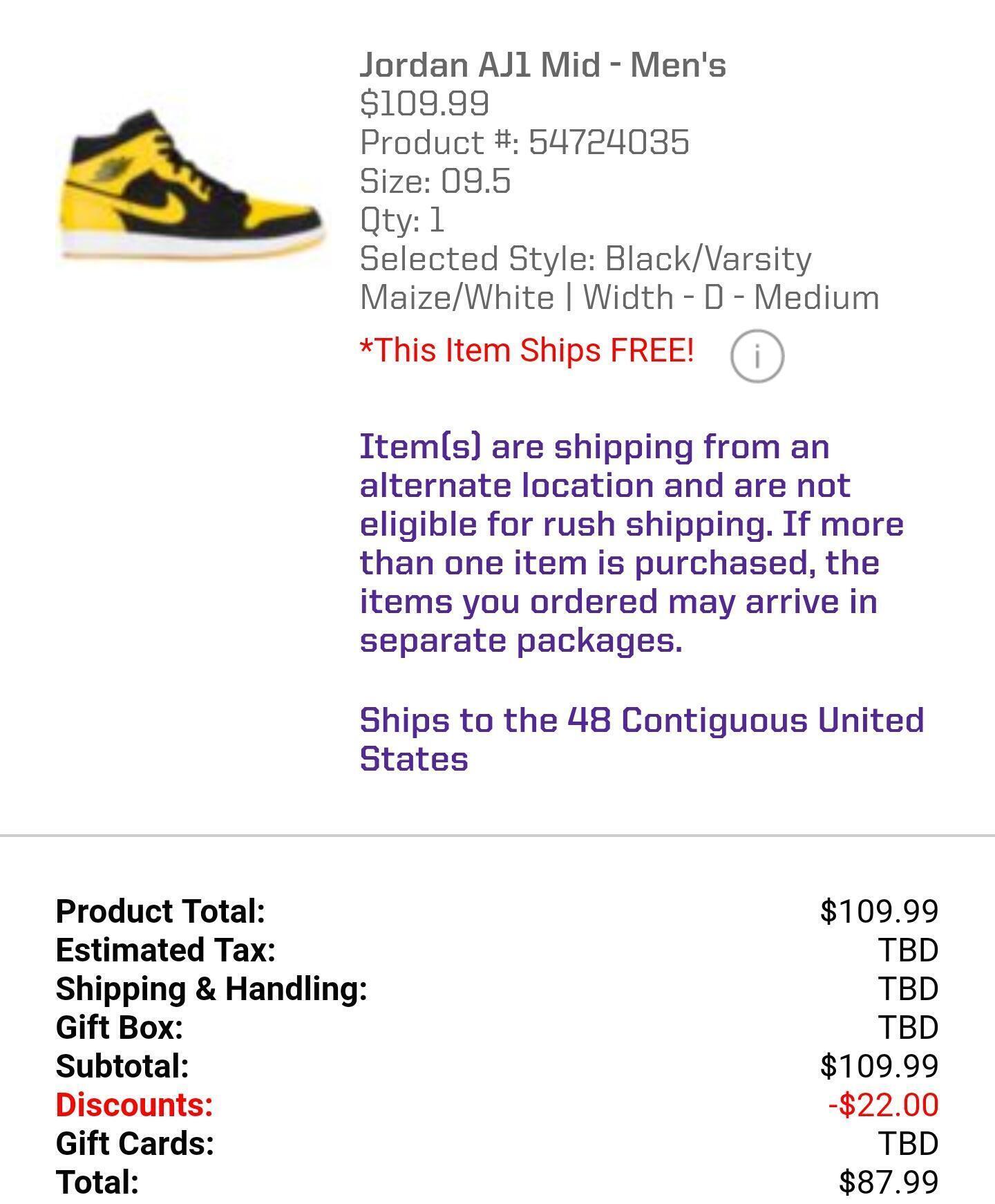Click the red Discounts label
Viewport: 995px width, 1204px height.
click(134, 1104)
